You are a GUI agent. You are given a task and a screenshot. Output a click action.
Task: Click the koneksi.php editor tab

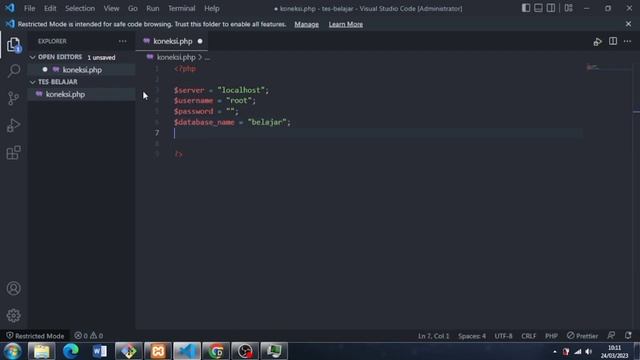click(172, 41)
